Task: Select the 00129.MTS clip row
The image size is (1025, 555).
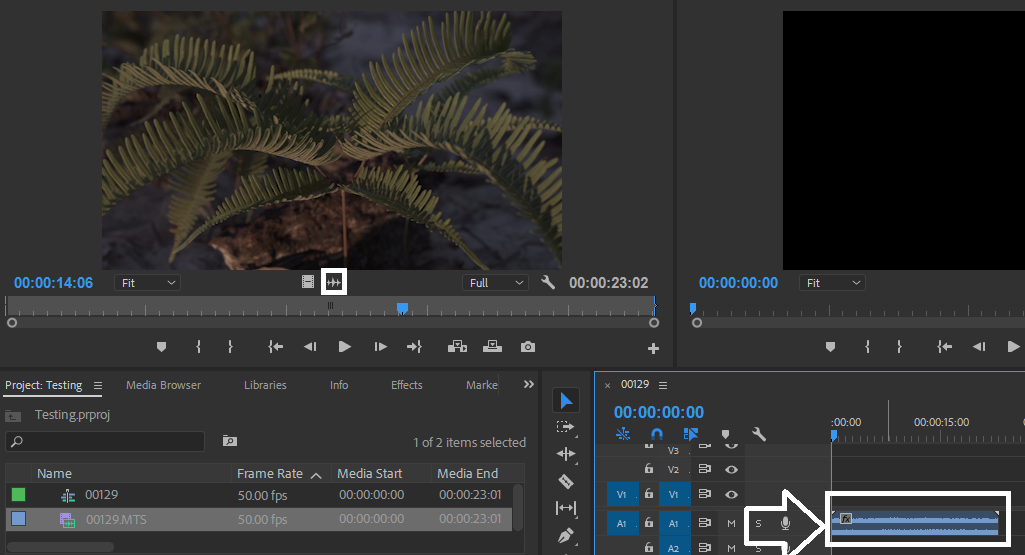Action: tap(260, 520)
